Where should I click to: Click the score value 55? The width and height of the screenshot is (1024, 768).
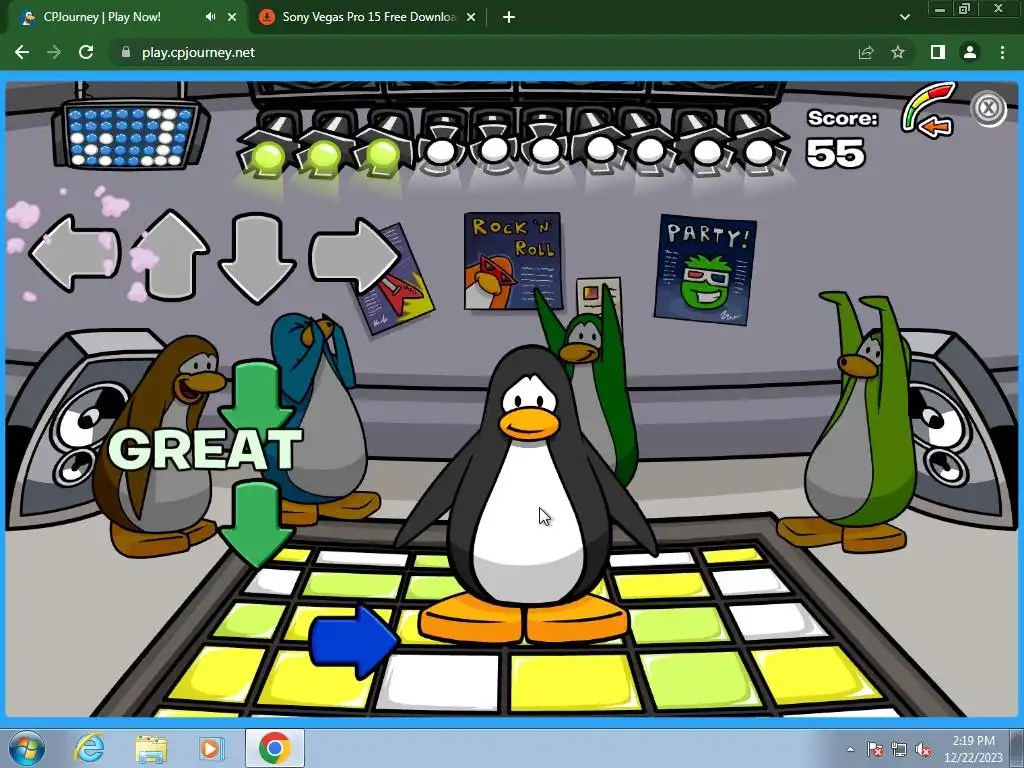835,154
